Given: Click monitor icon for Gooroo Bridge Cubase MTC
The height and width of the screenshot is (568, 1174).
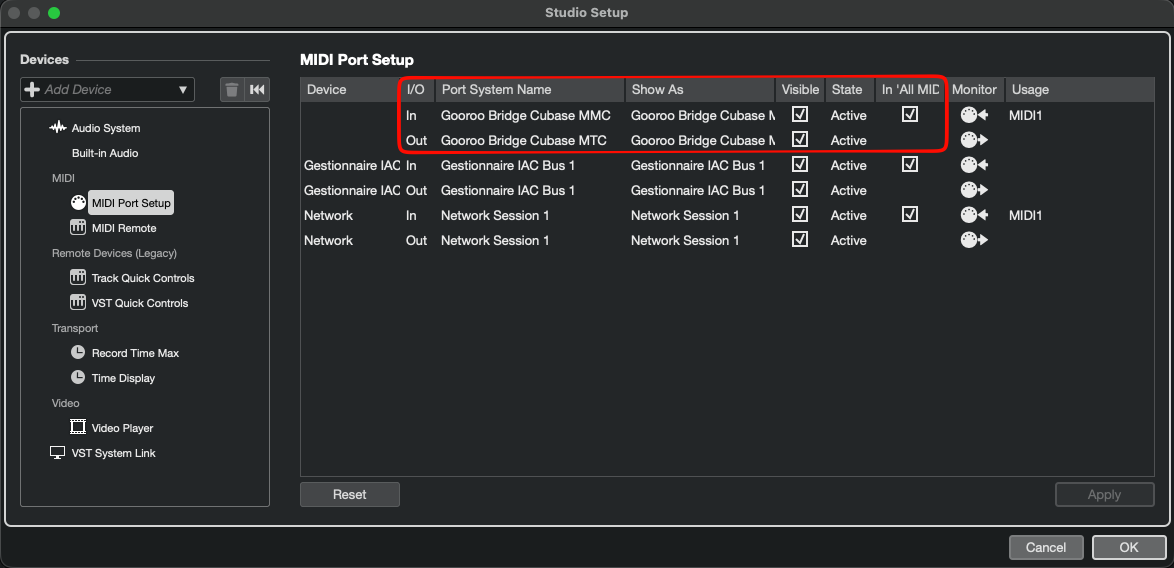Looking at the screenshot, I should 974,140.
